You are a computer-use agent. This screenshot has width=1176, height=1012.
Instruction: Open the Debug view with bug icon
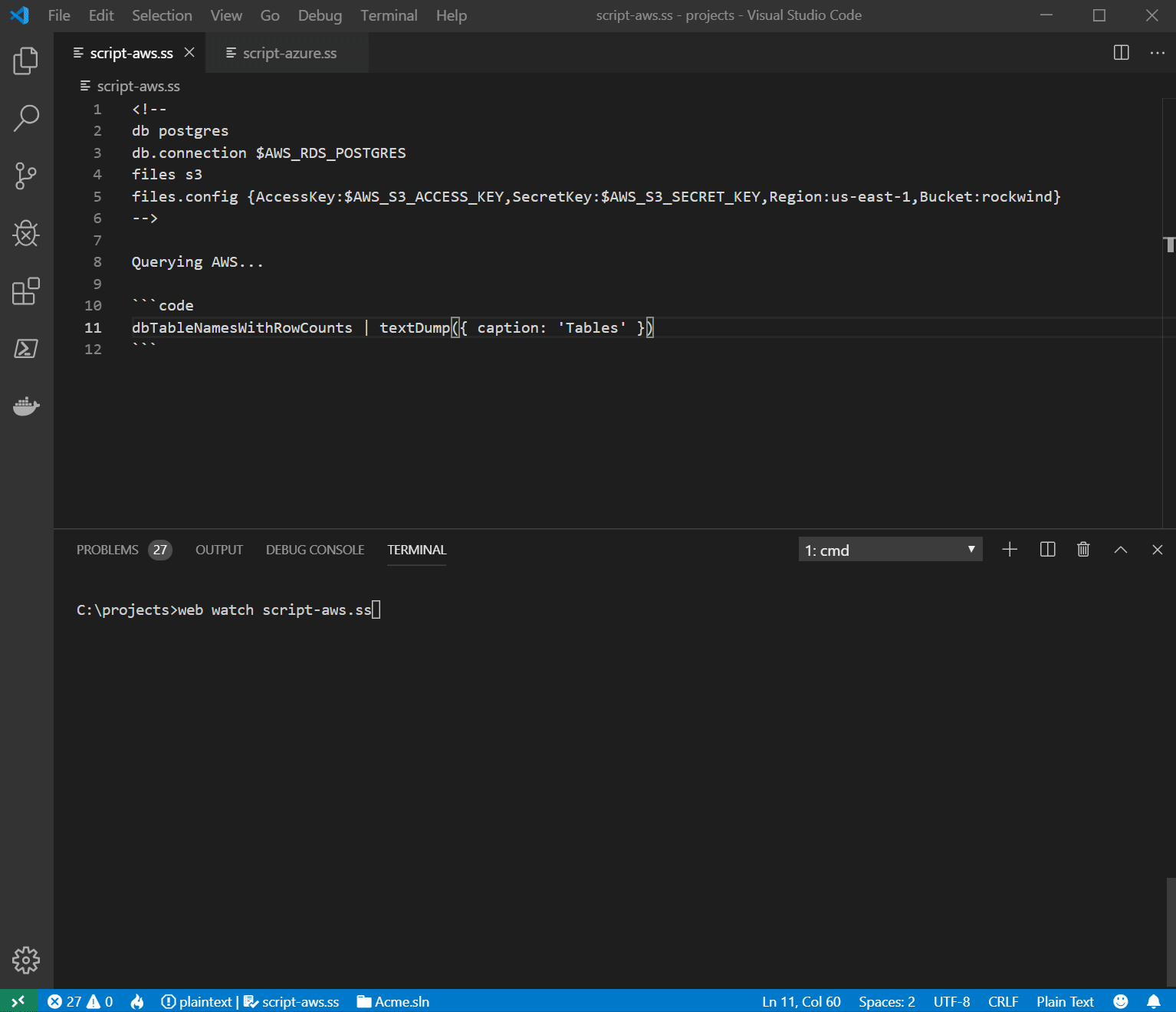coord(26,233)
